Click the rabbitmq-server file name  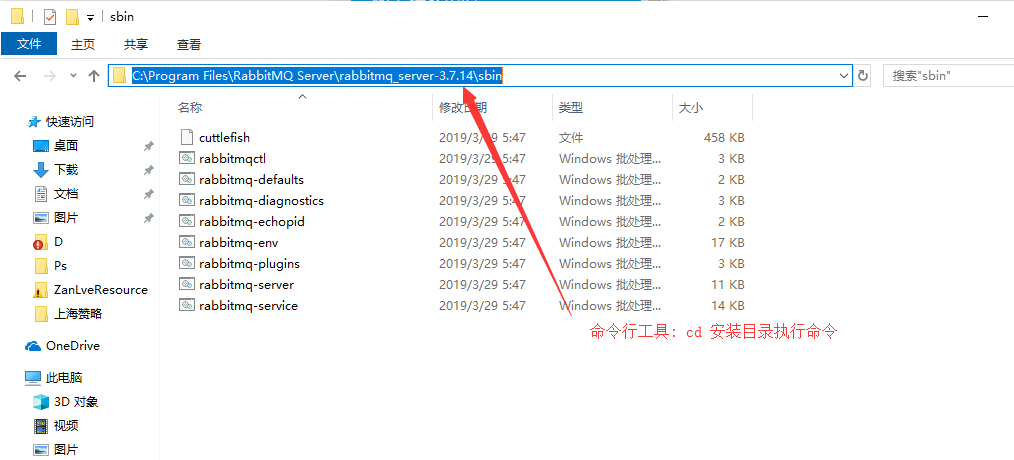pos(246,285)
